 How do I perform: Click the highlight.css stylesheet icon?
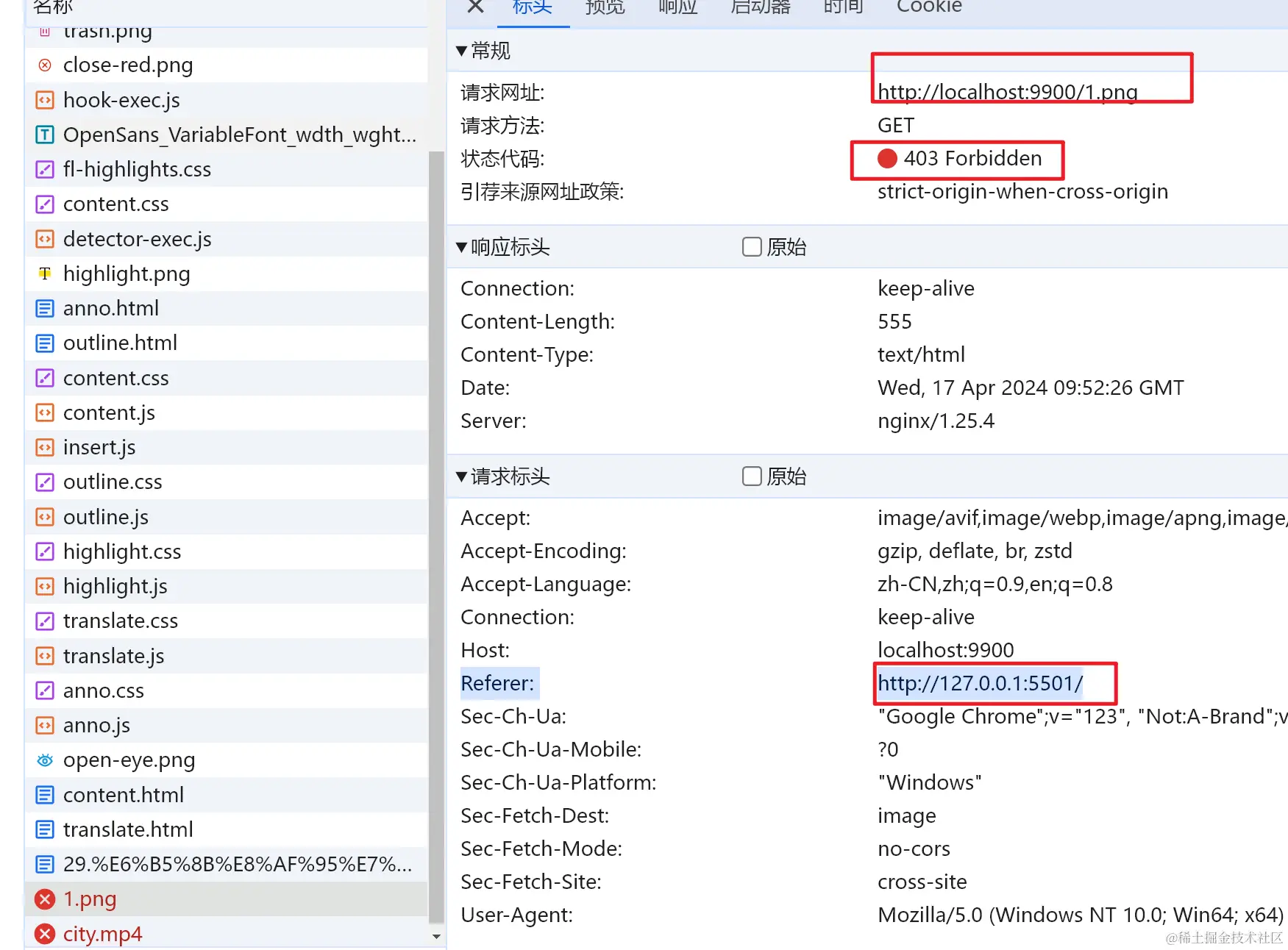[x=45, y=551]
